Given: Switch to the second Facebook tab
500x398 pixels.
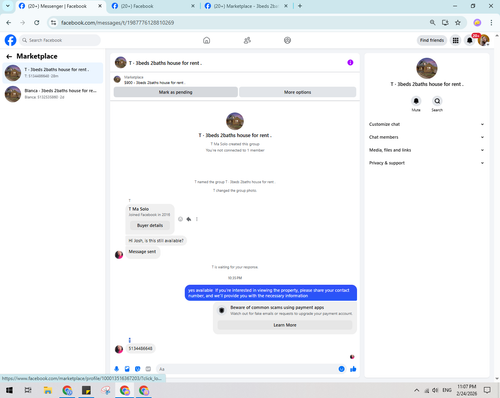Looking at the screenshot, I should click(137, 6).
